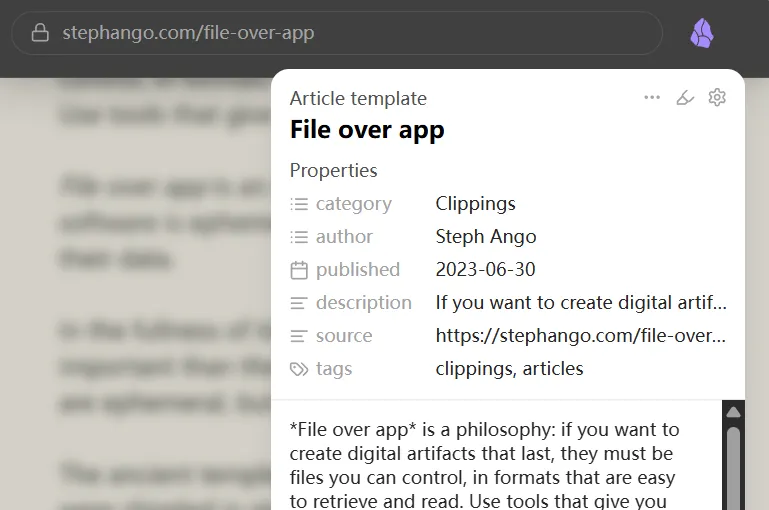The image size is (769, 510).
Task: Open the clipper settings gear
Action: pos(717,97)
